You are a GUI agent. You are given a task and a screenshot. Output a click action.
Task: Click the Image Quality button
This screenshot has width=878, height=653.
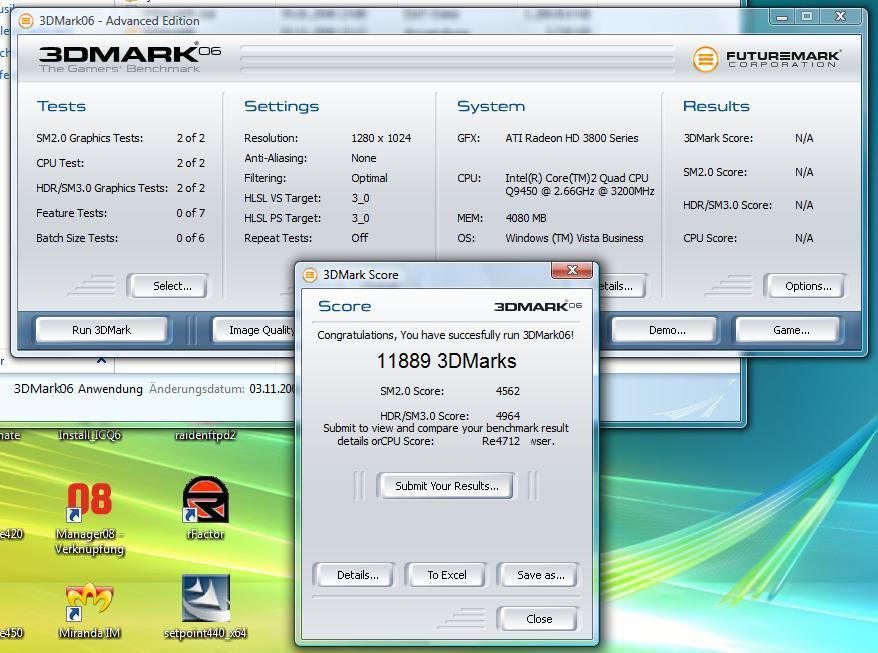(x=254, y=330)
